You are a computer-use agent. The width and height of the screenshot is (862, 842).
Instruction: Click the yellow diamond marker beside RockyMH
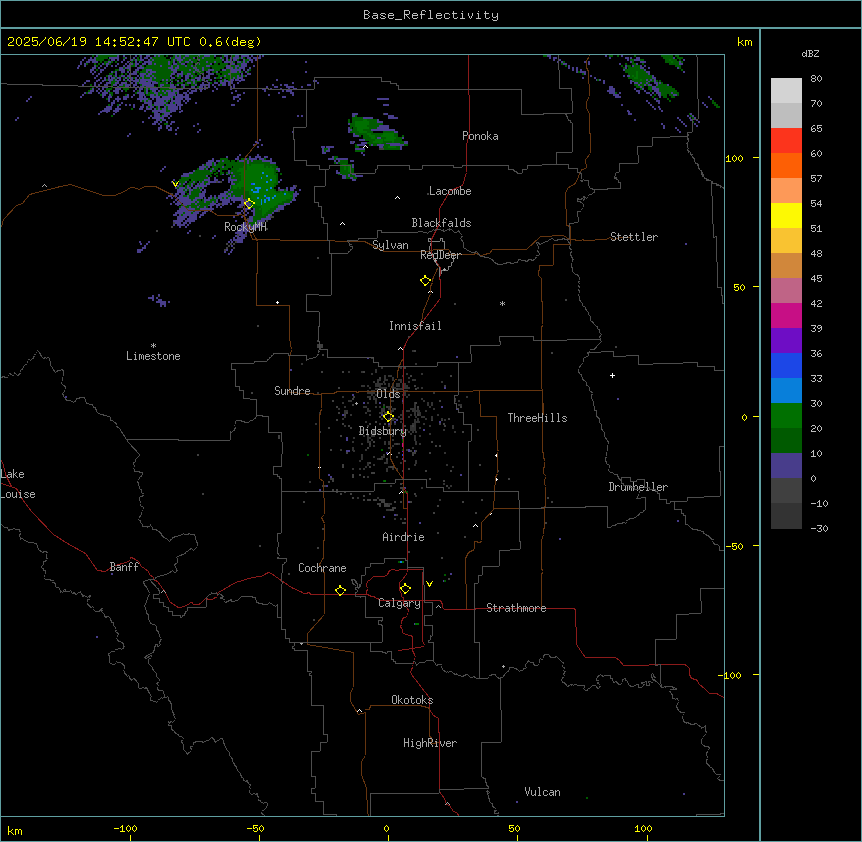pos(249,204)
